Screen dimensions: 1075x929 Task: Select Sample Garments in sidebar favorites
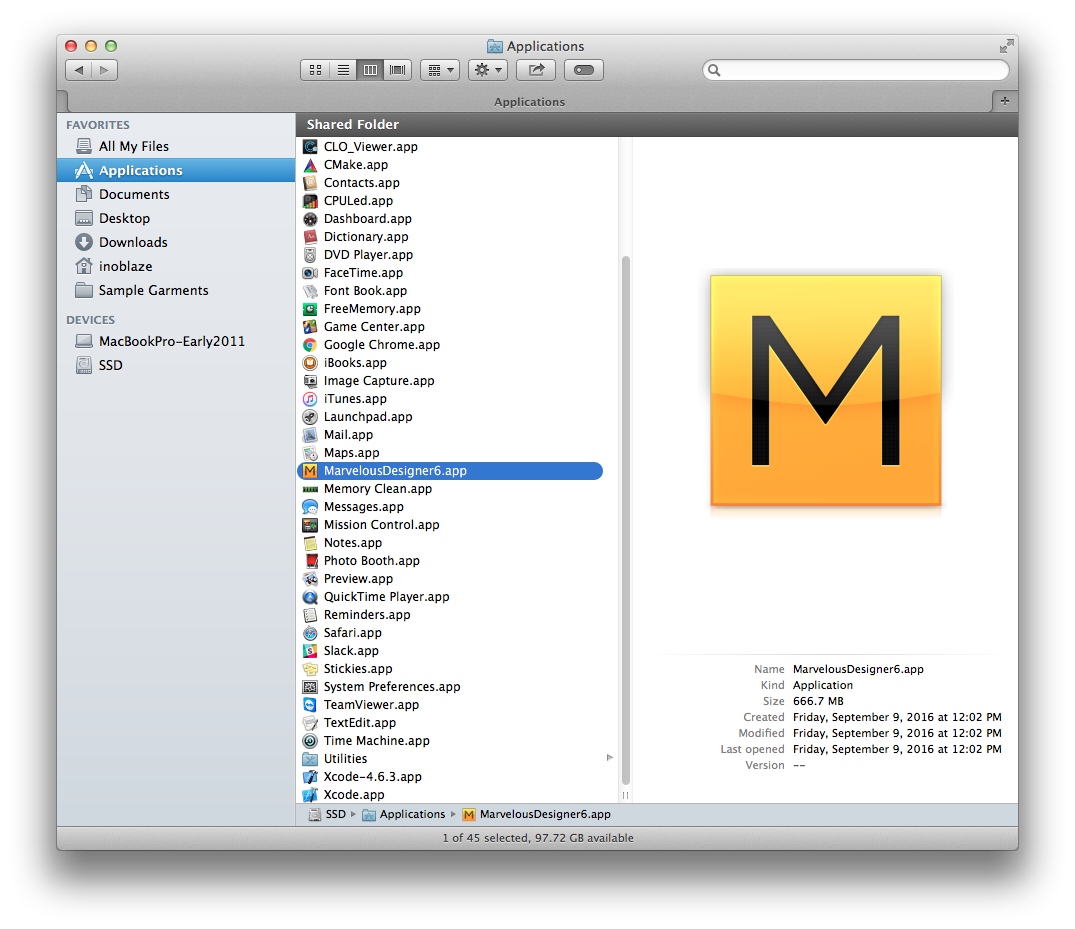pyautogui.click(x=153, y=290)
